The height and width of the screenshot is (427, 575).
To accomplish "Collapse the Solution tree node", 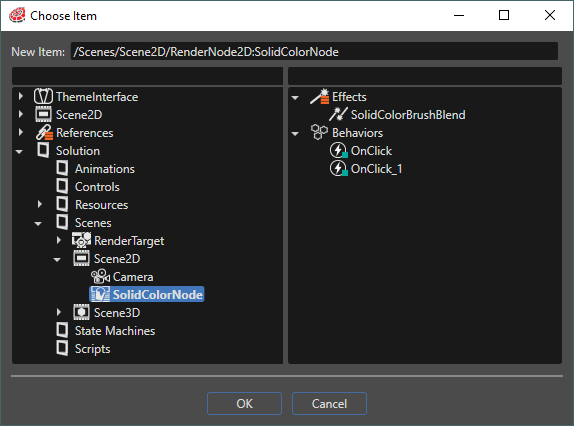I will click(19, 152).
